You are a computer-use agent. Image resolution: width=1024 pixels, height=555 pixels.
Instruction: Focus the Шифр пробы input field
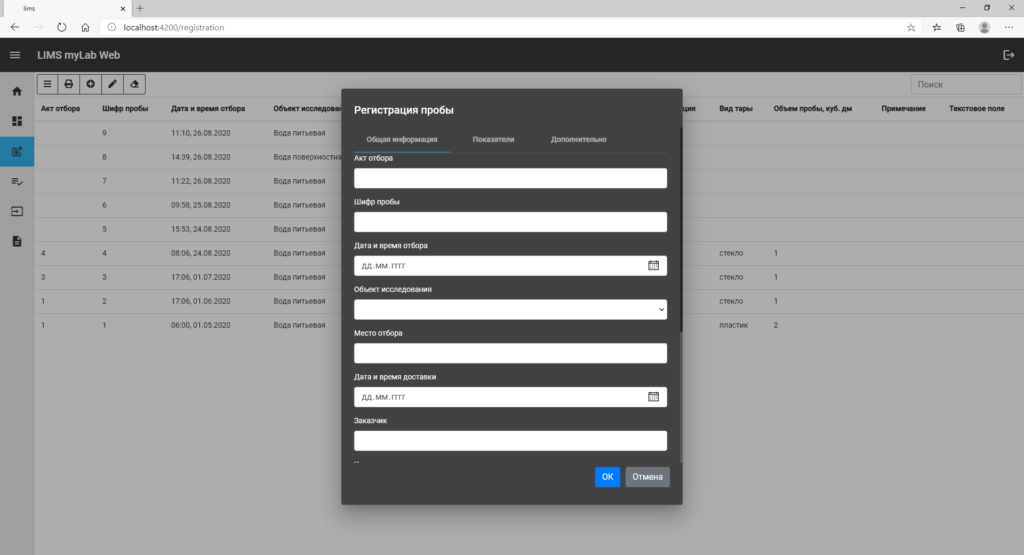coord(510,222)
